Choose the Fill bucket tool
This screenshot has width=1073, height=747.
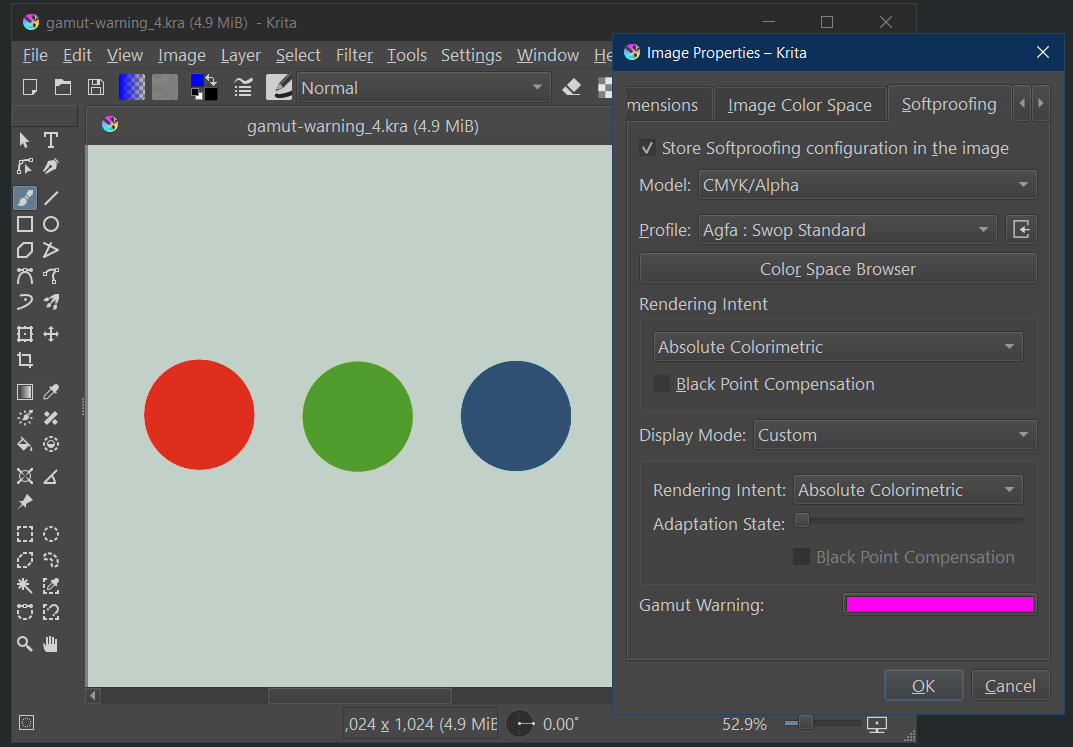click(25, 444)
